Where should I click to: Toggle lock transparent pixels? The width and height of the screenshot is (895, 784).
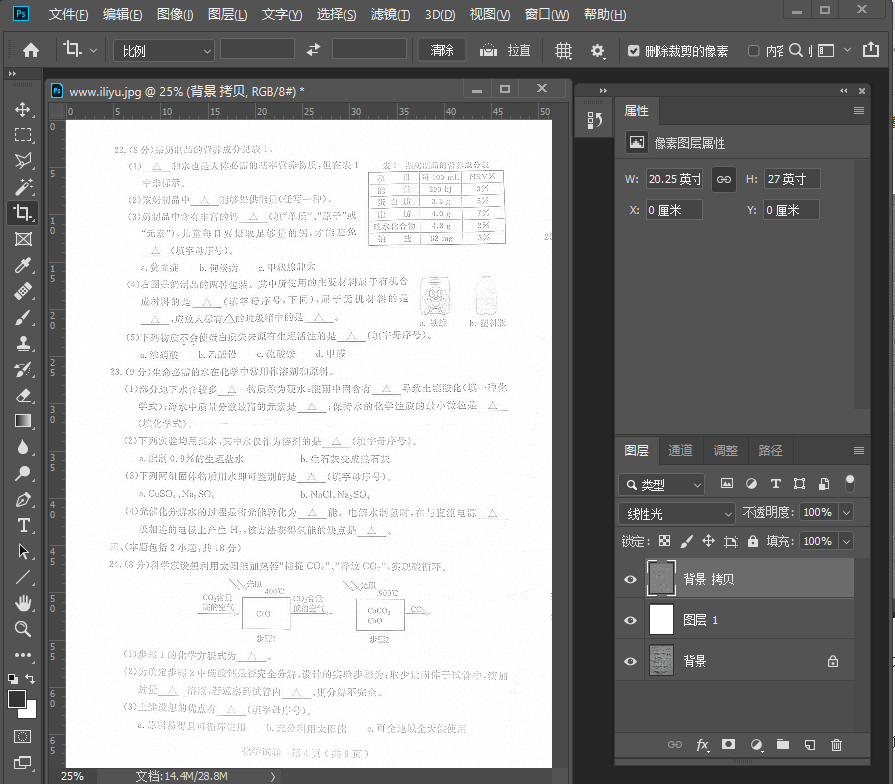tap(664, 541)
